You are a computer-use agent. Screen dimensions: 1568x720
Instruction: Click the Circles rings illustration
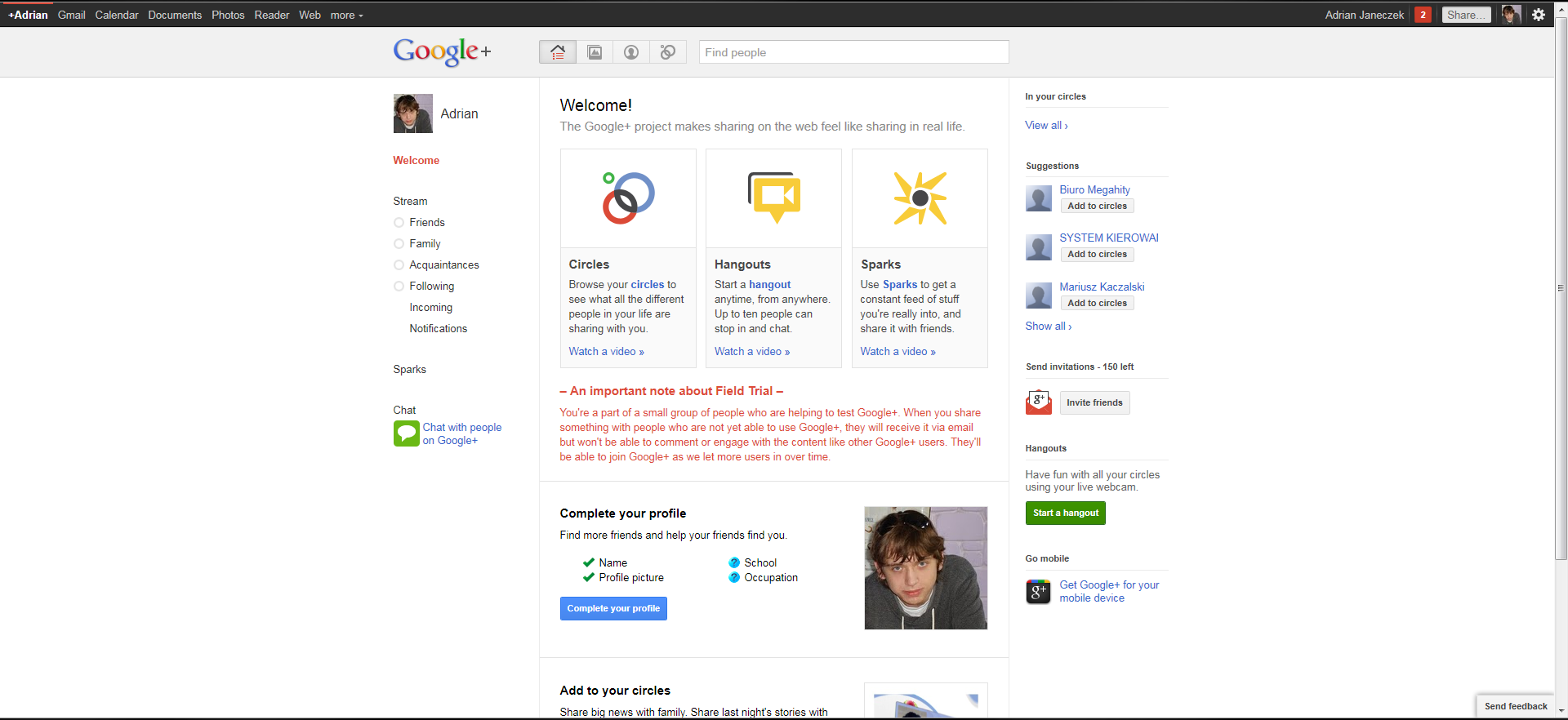point(628,198)
